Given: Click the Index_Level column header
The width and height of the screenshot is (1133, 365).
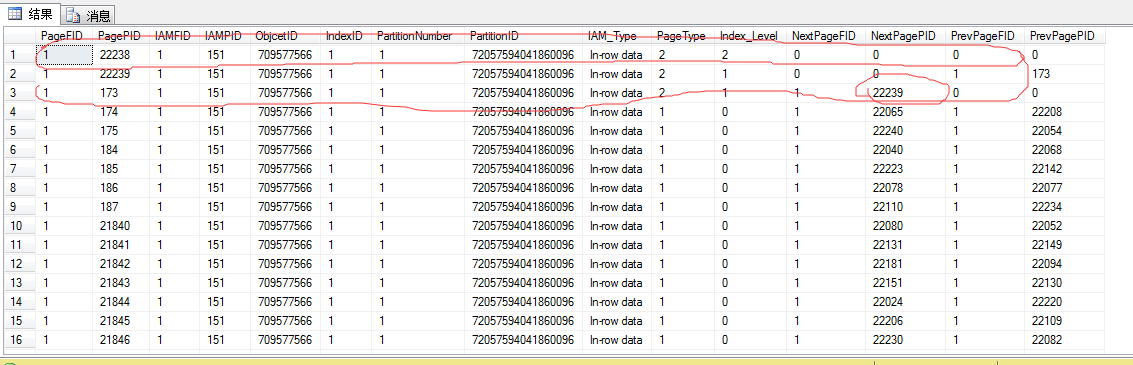Looking at the screenshot, I should coord(750,35).
